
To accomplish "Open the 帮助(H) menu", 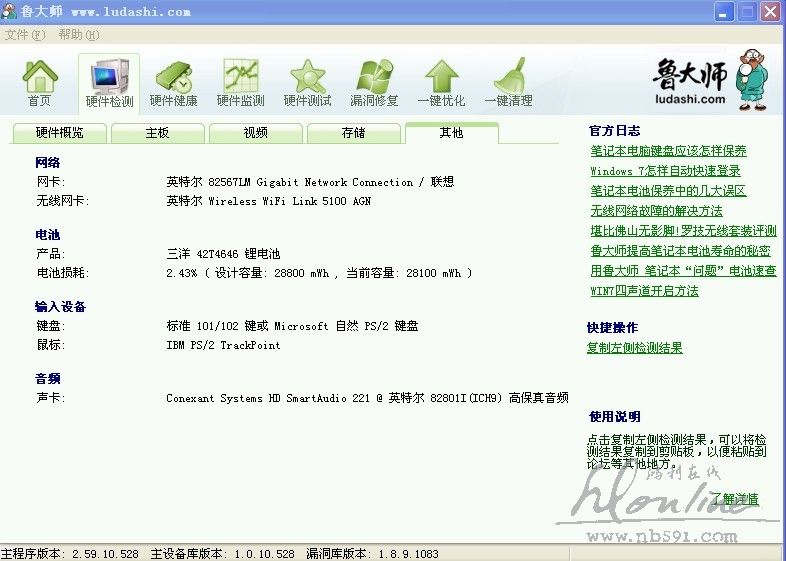I will click(79, 35).
